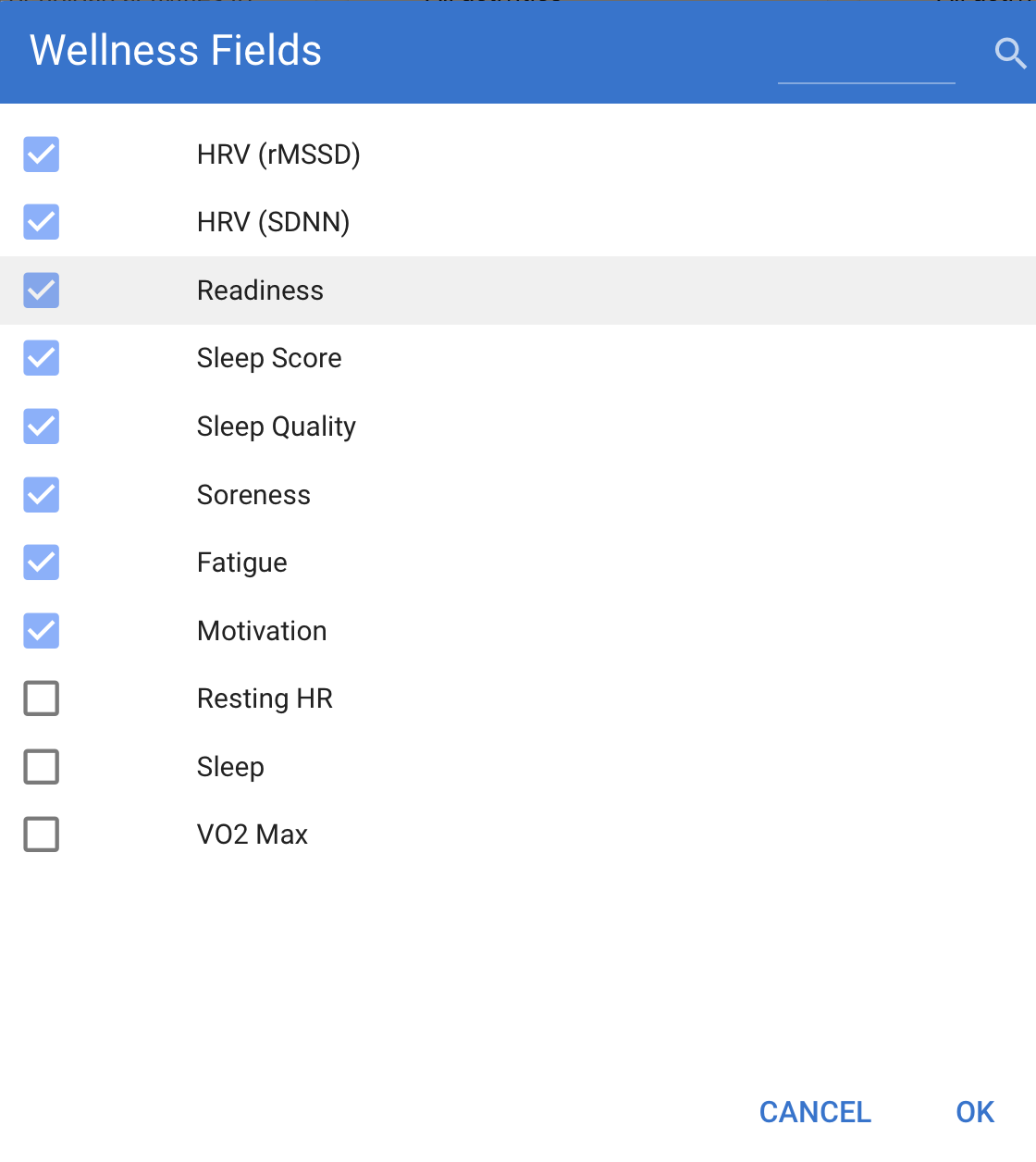The height and width of the screenshot is (1162, 1036).
Task: Enable the Resting HR checkbox
Action: pos(42,698)
